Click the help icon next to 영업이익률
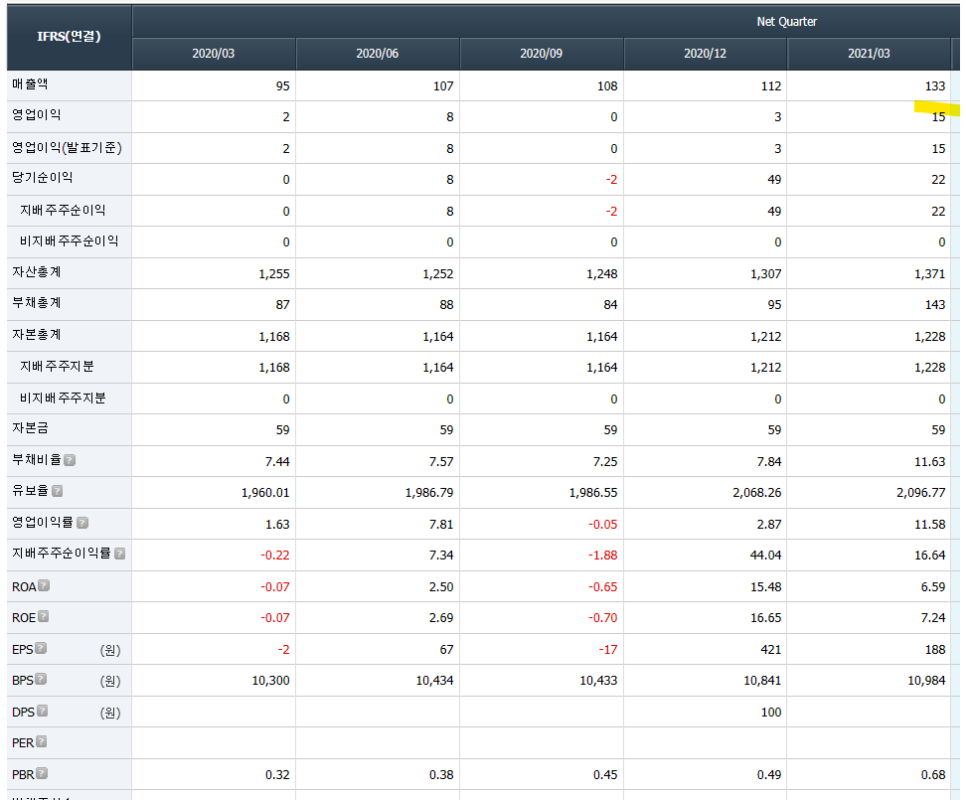 pyautogui.click(x=83, y=523)
